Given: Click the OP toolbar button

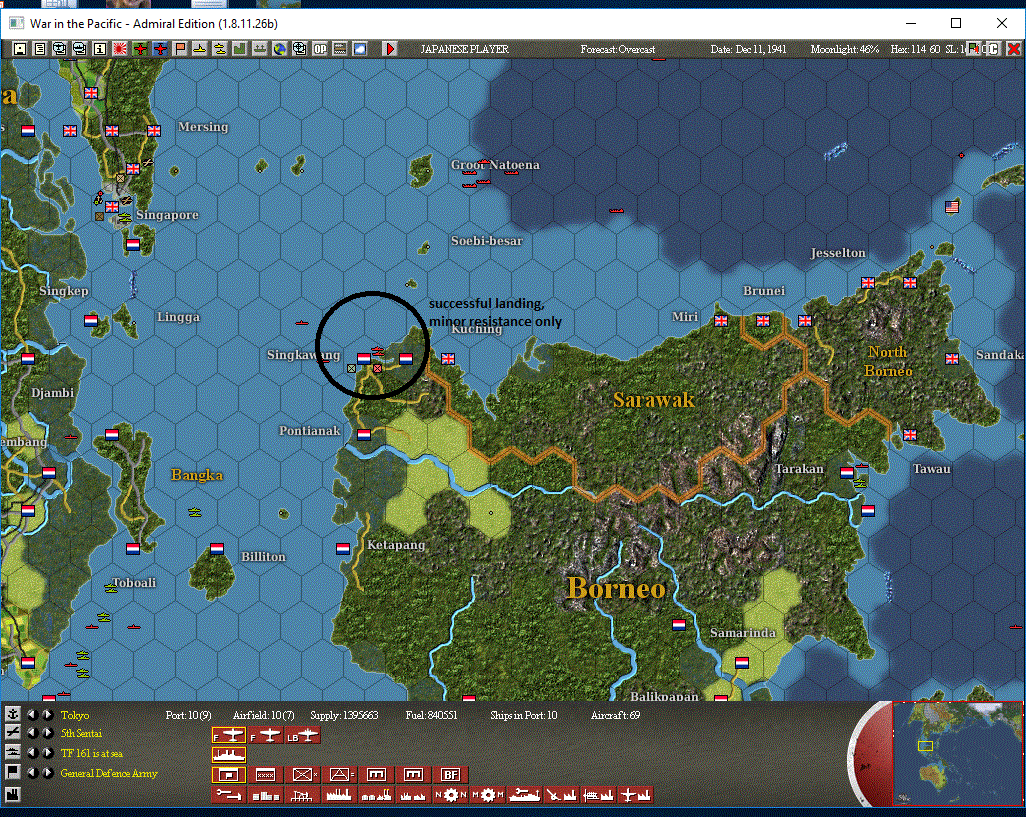Looking at the screenshot, I should tap(319, 48).
